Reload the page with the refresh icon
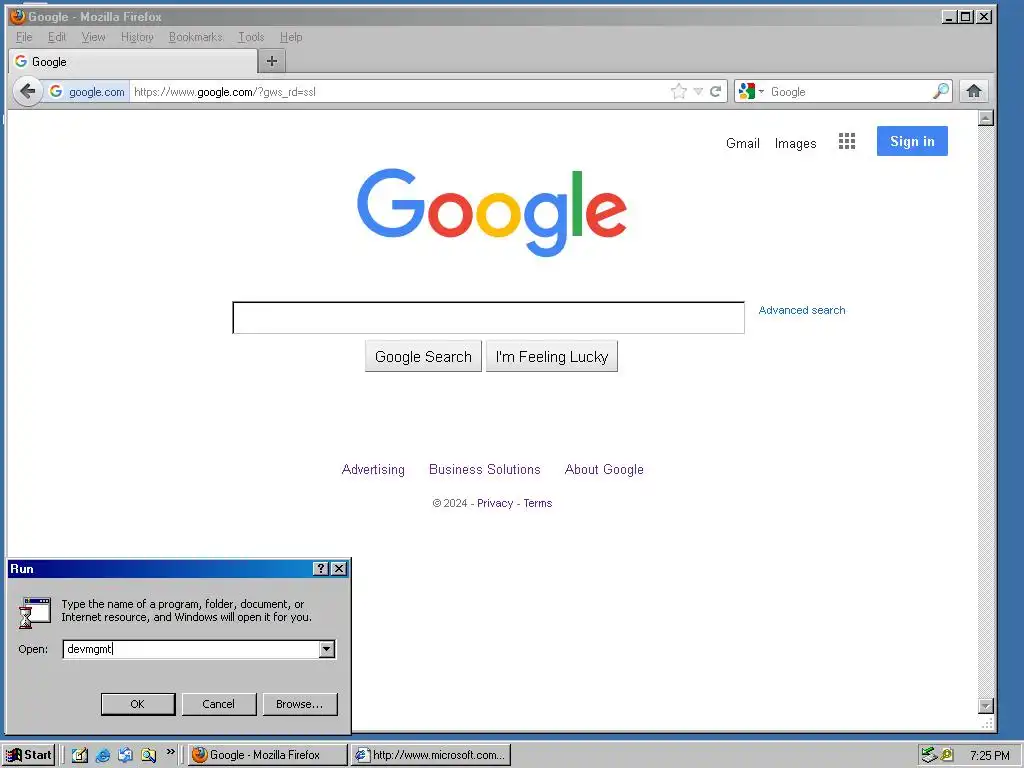Viewport: 1024px width, 768px height. 716,91
